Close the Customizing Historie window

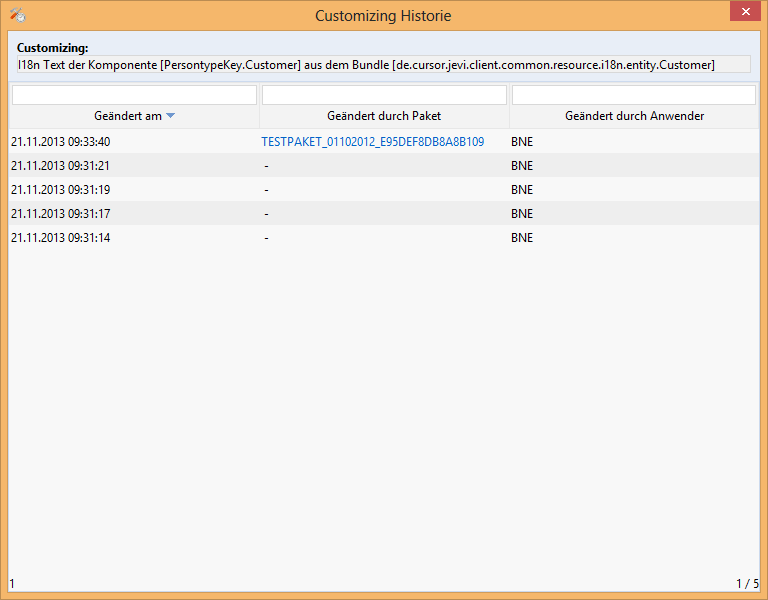[x=743, y=12]
